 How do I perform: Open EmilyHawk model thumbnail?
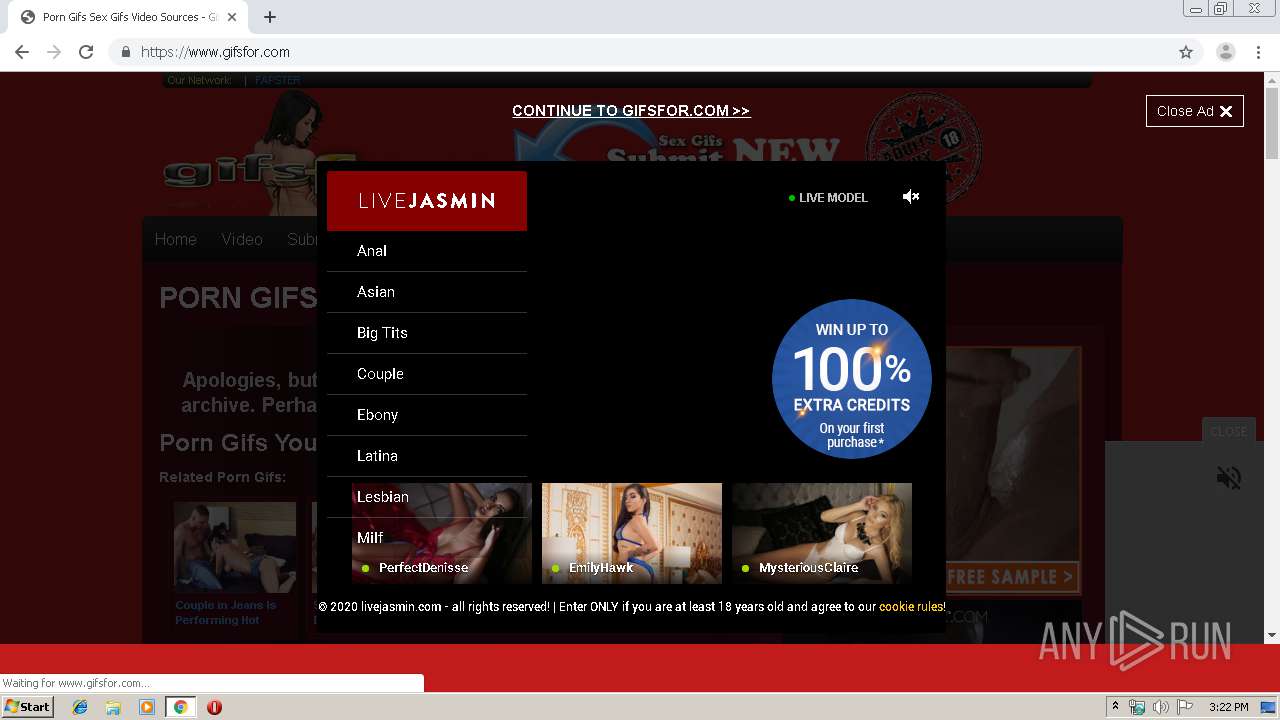[x=632, y=533]
